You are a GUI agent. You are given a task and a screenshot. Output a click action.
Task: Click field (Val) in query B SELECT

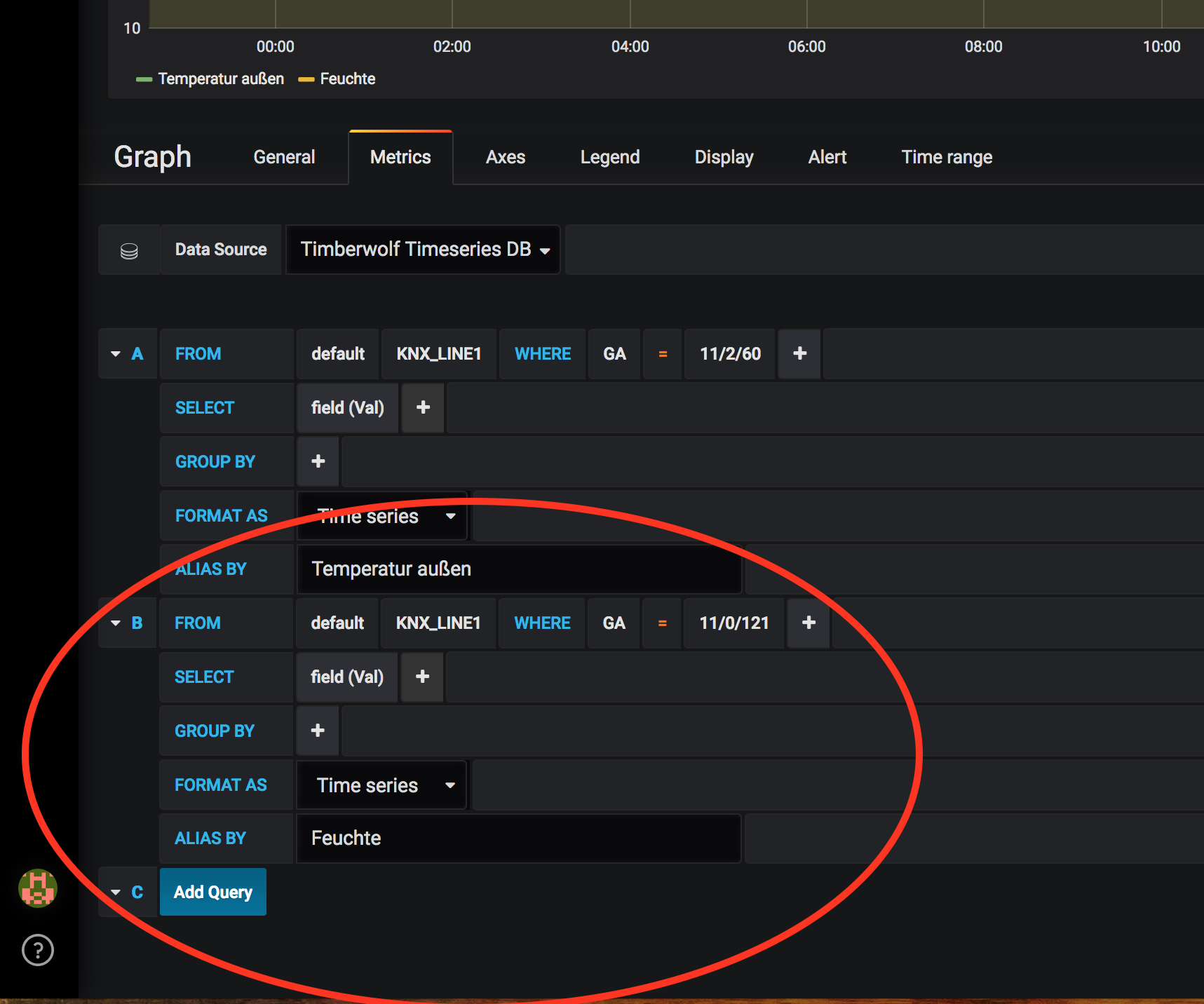coord(347,677)
